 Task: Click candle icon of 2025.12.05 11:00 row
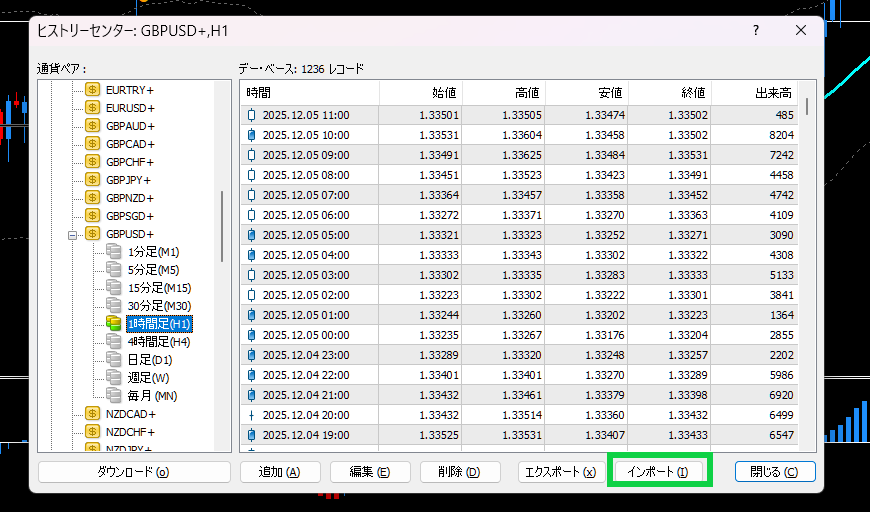pos(251,115)
